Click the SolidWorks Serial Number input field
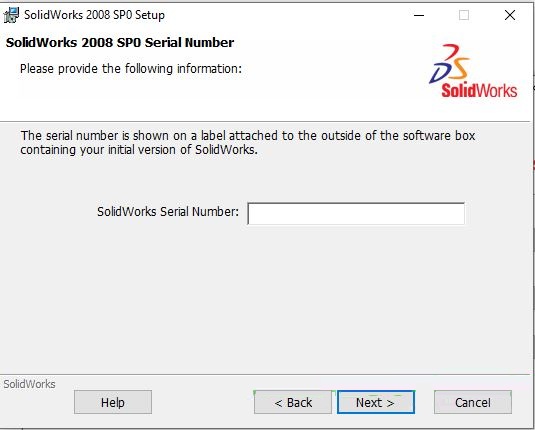Image resolution: width=535 pixels, height=430 pixels. (356, 214)
